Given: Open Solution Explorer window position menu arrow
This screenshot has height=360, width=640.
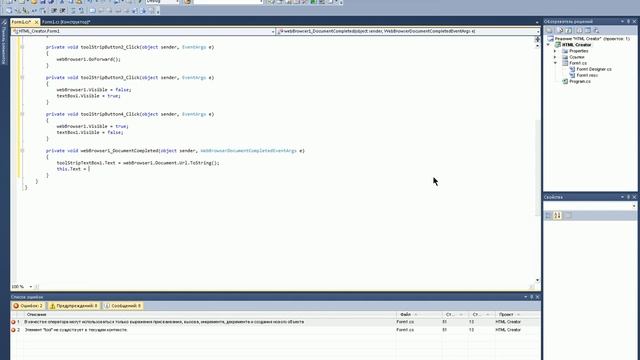Looking at the screenshot, I should (622, 21).
